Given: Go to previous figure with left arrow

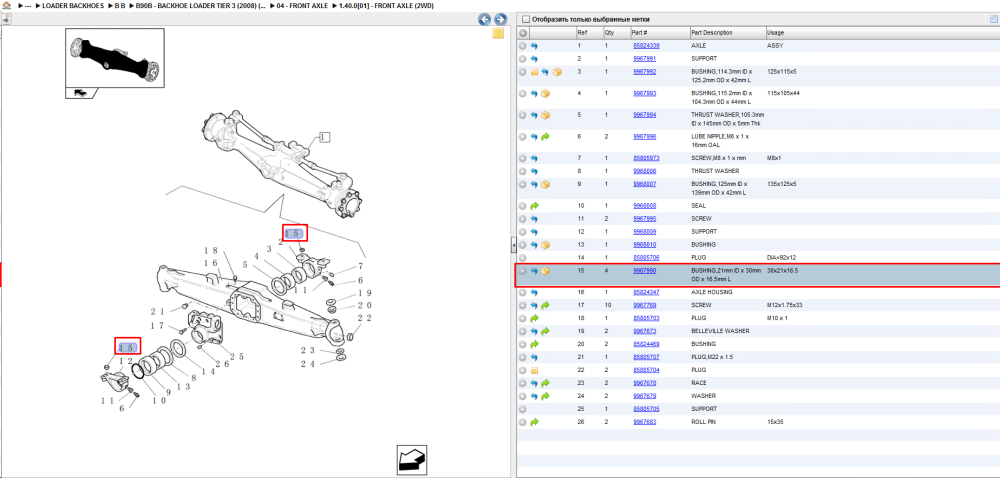Looking at the screenshot, I should pos(485,19).
